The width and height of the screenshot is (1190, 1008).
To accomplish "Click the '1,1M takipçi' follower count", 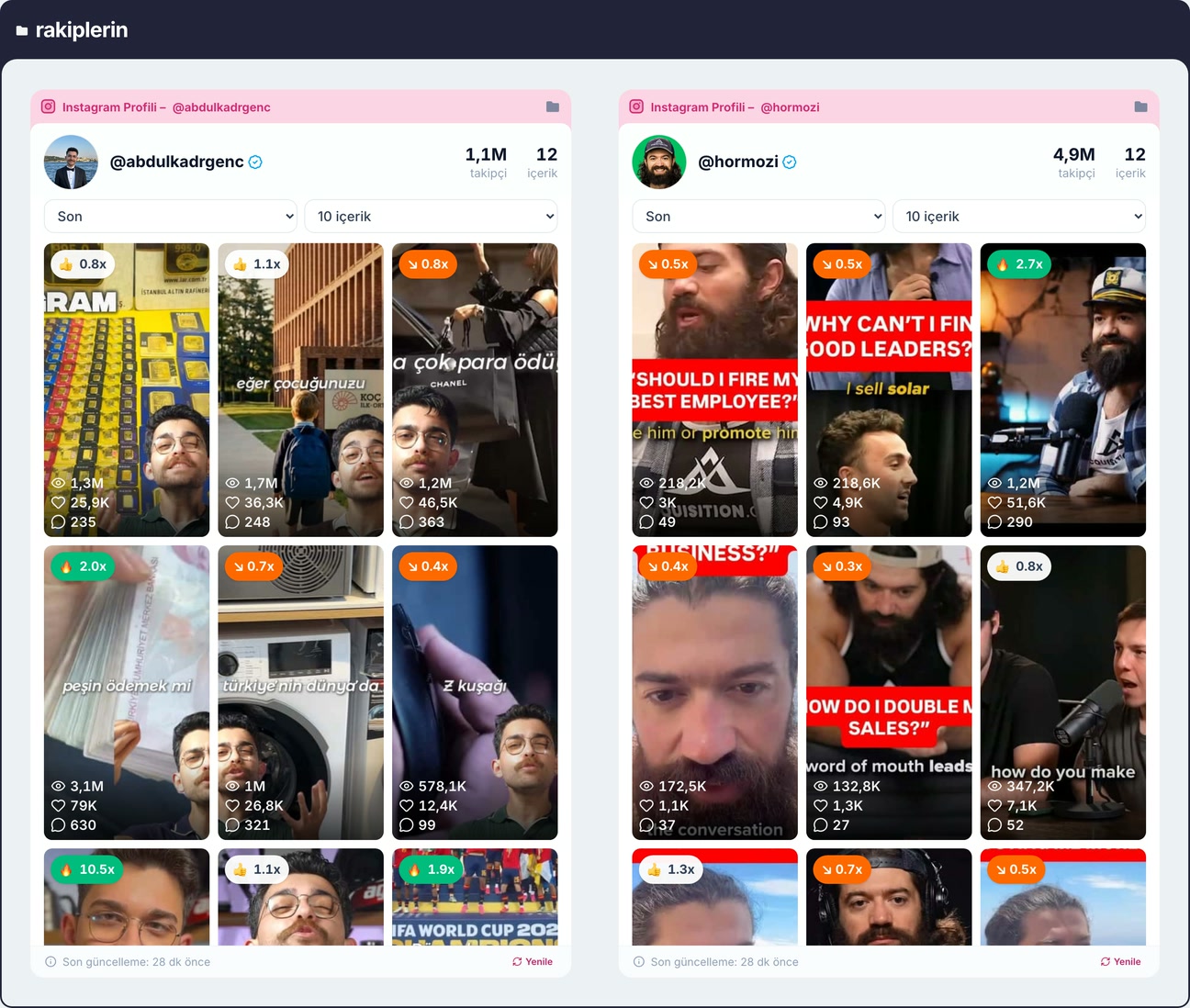I will 487,162.
